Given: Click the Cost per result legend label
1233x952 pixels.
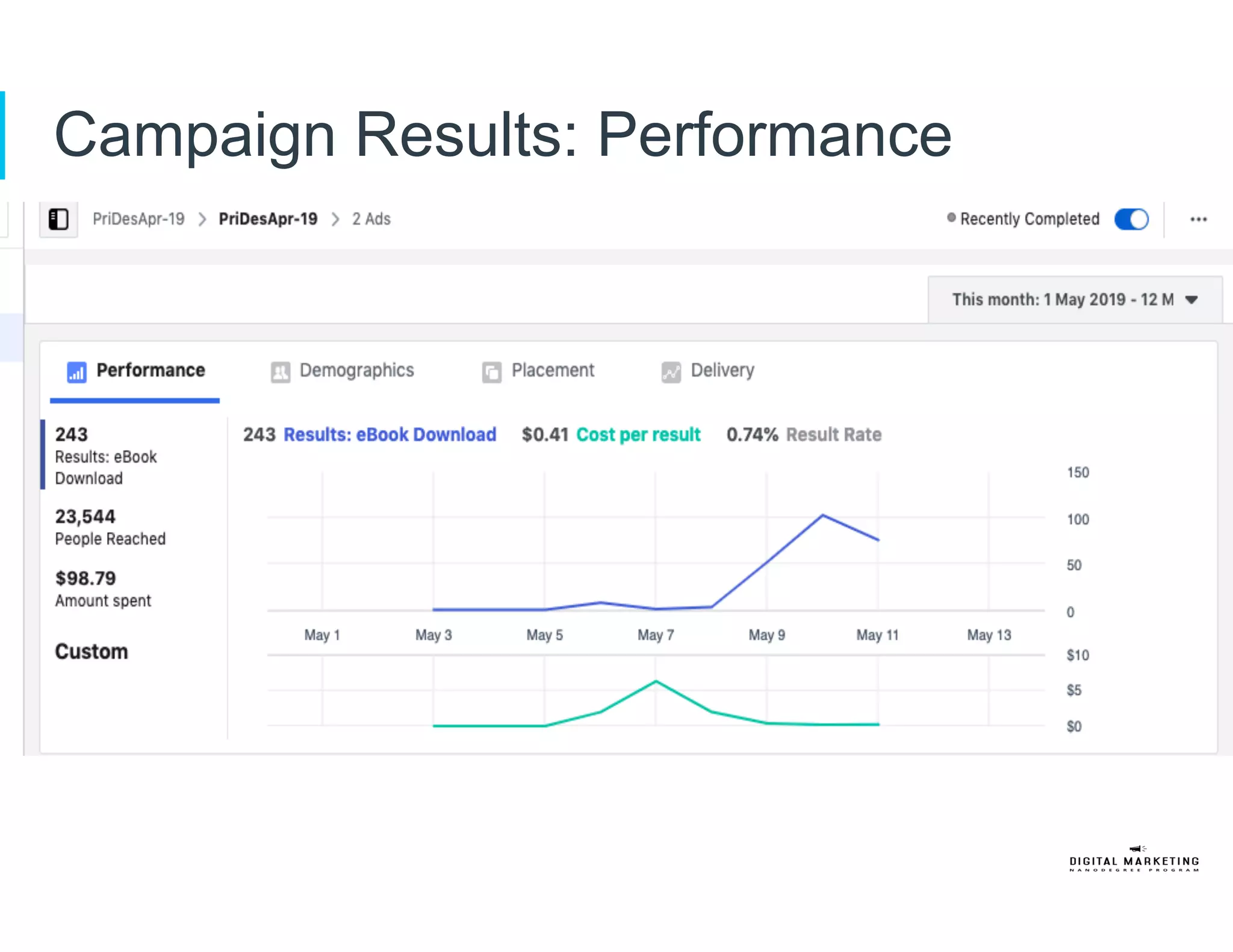Looking at the screenshot, I should point(638,434).
